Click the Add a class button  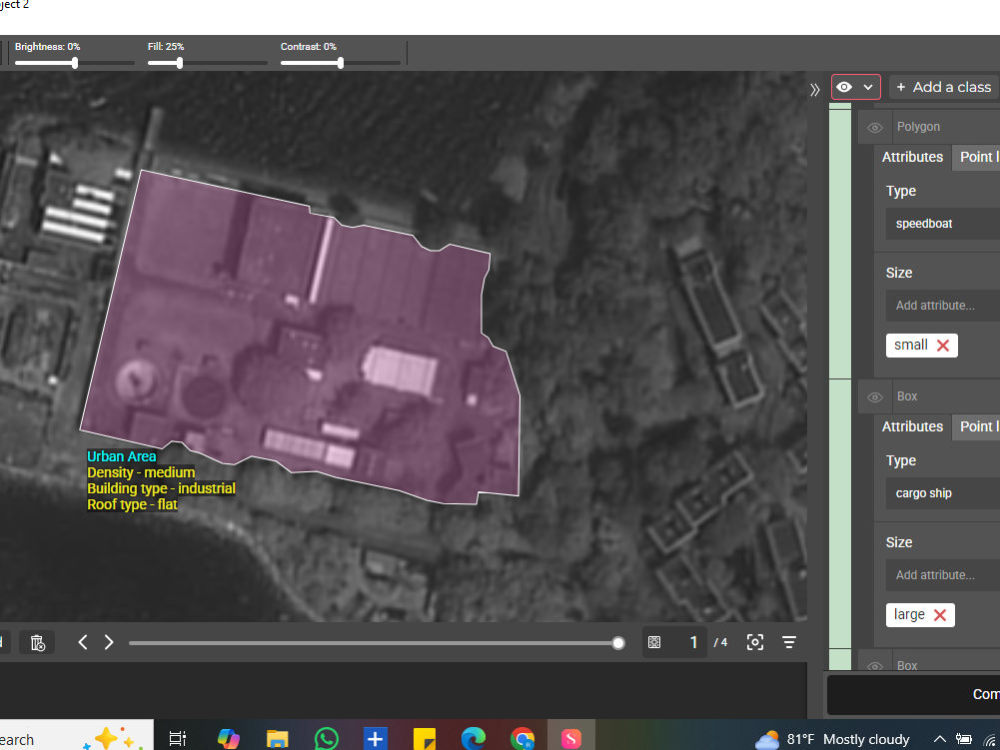click(x=945, y=87)
